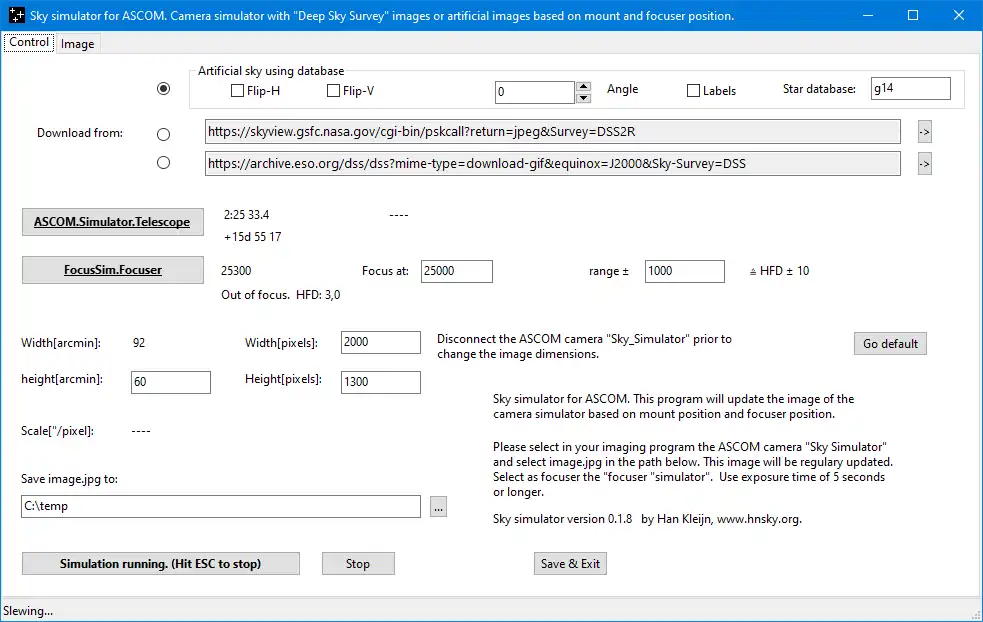This screenshot has width=983, height=622.
Task: Switch to the Image tab
Action: point(78,44)
